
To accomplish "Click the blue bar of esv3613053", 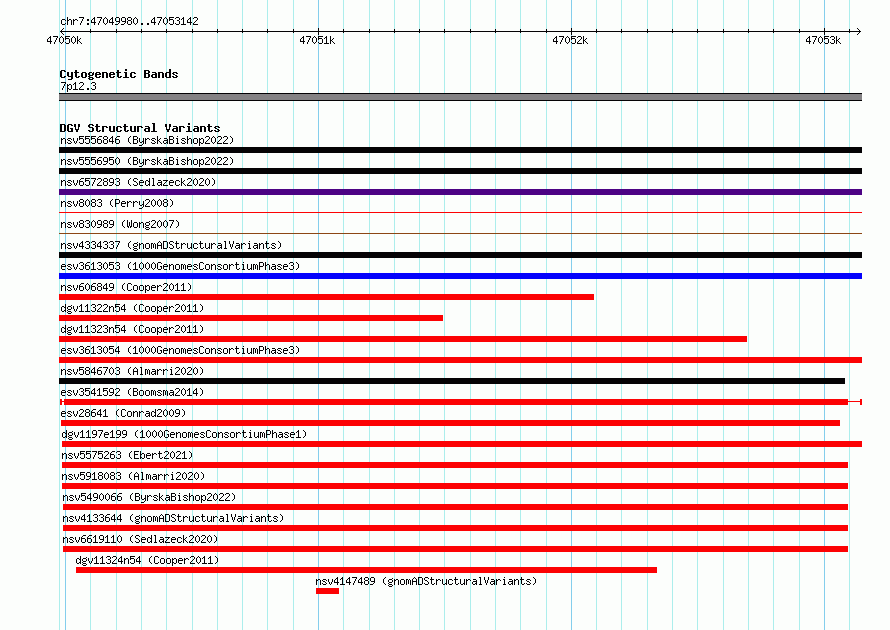I will [x=460, y=276].
